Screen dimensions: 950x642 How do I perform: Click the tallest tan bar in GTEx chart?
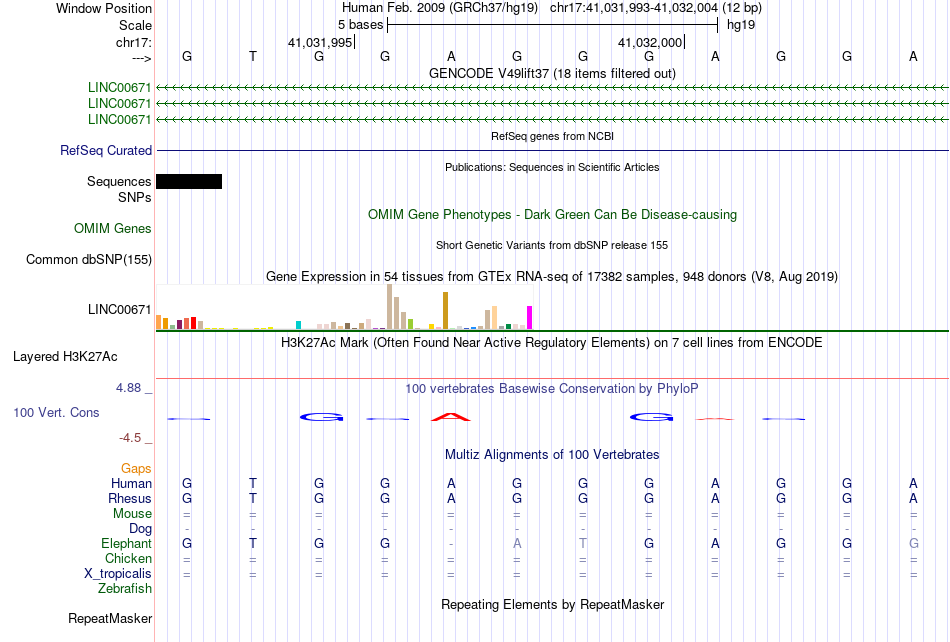(x=390, y=306)
